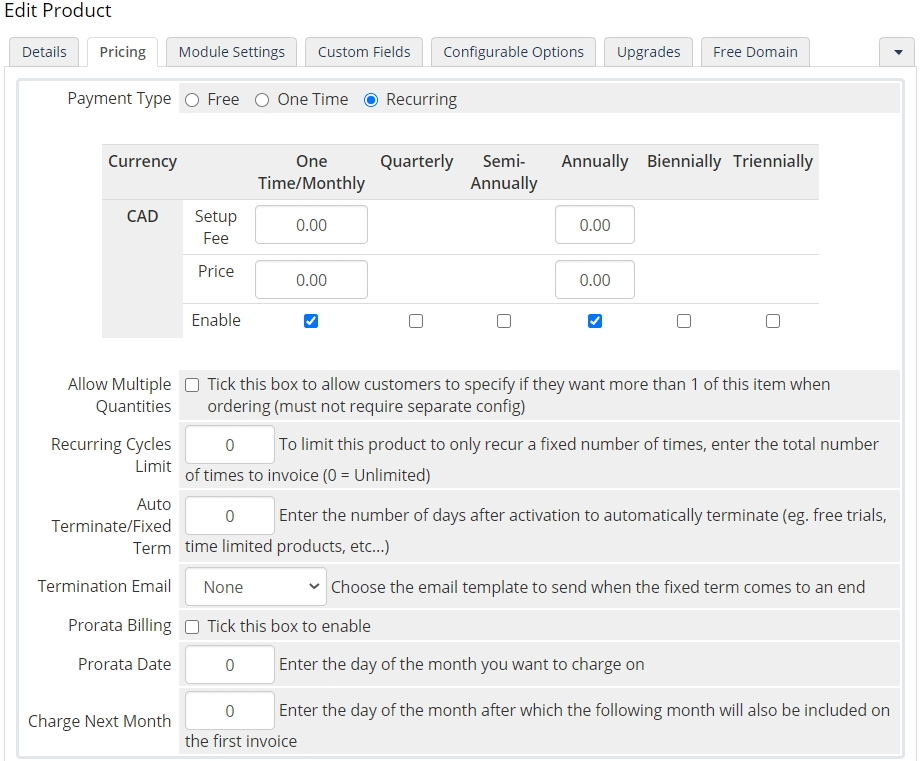Screen dimensions: 922x761
Task: Select the Free payment type
Action: pyautogui.click(x=192, y=100)
